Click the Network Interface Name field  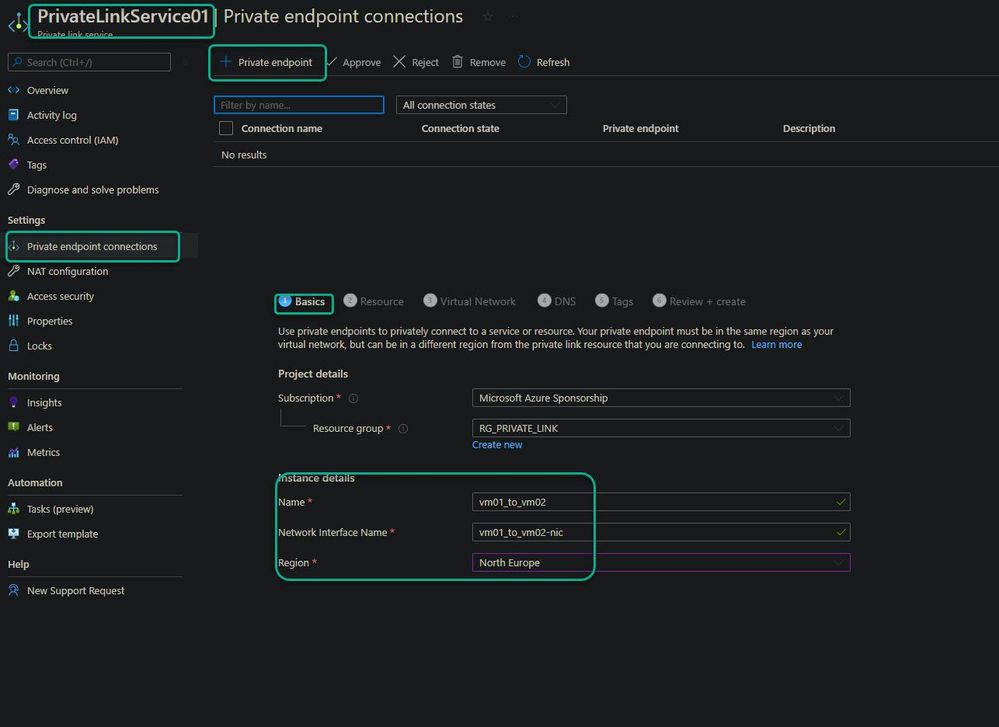tap(661, 532)
